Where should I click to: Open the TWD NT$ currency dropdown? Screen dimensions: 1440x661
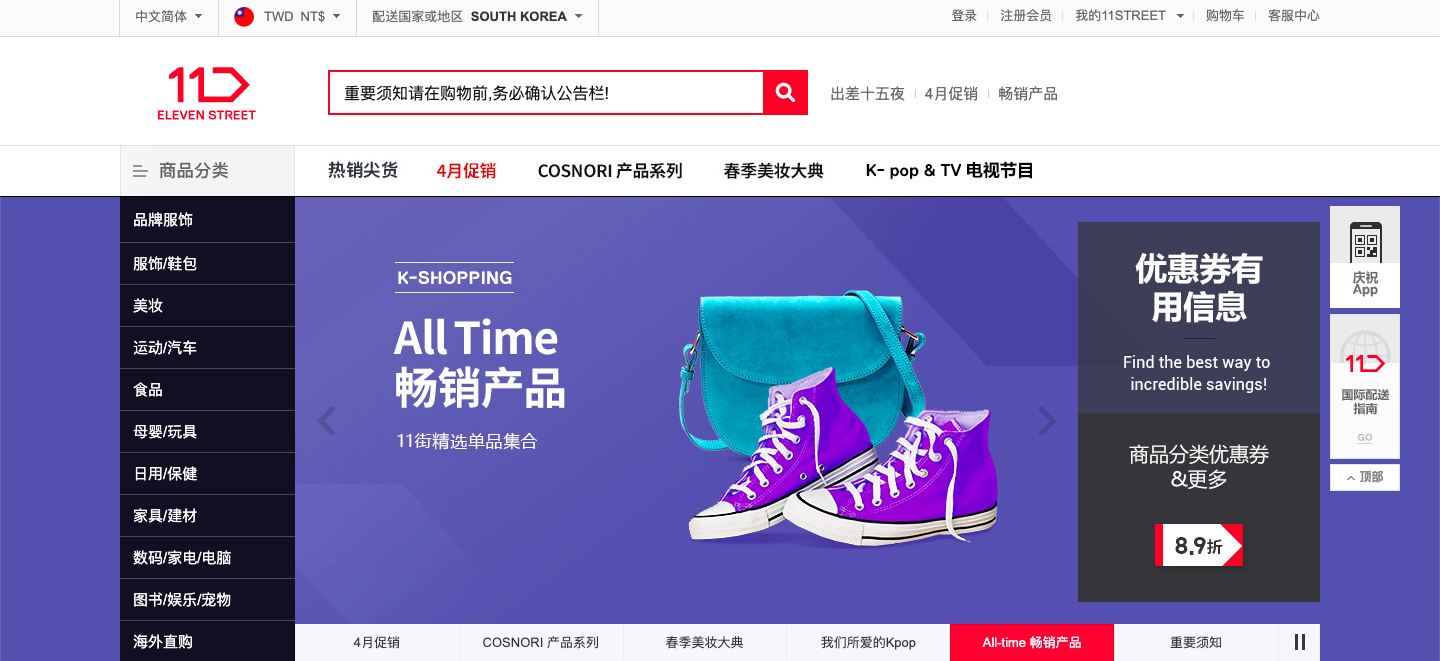point(287,16)
